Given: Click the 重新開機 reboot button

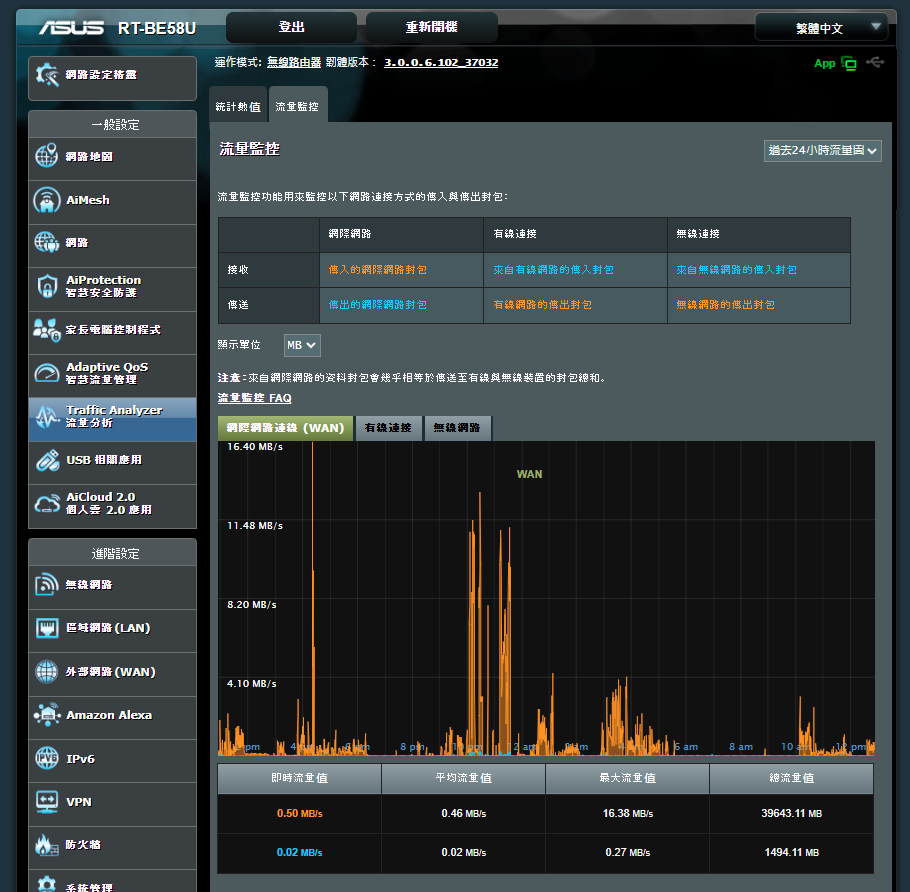Looking at the screenshot, I should (x=431, y=27).
